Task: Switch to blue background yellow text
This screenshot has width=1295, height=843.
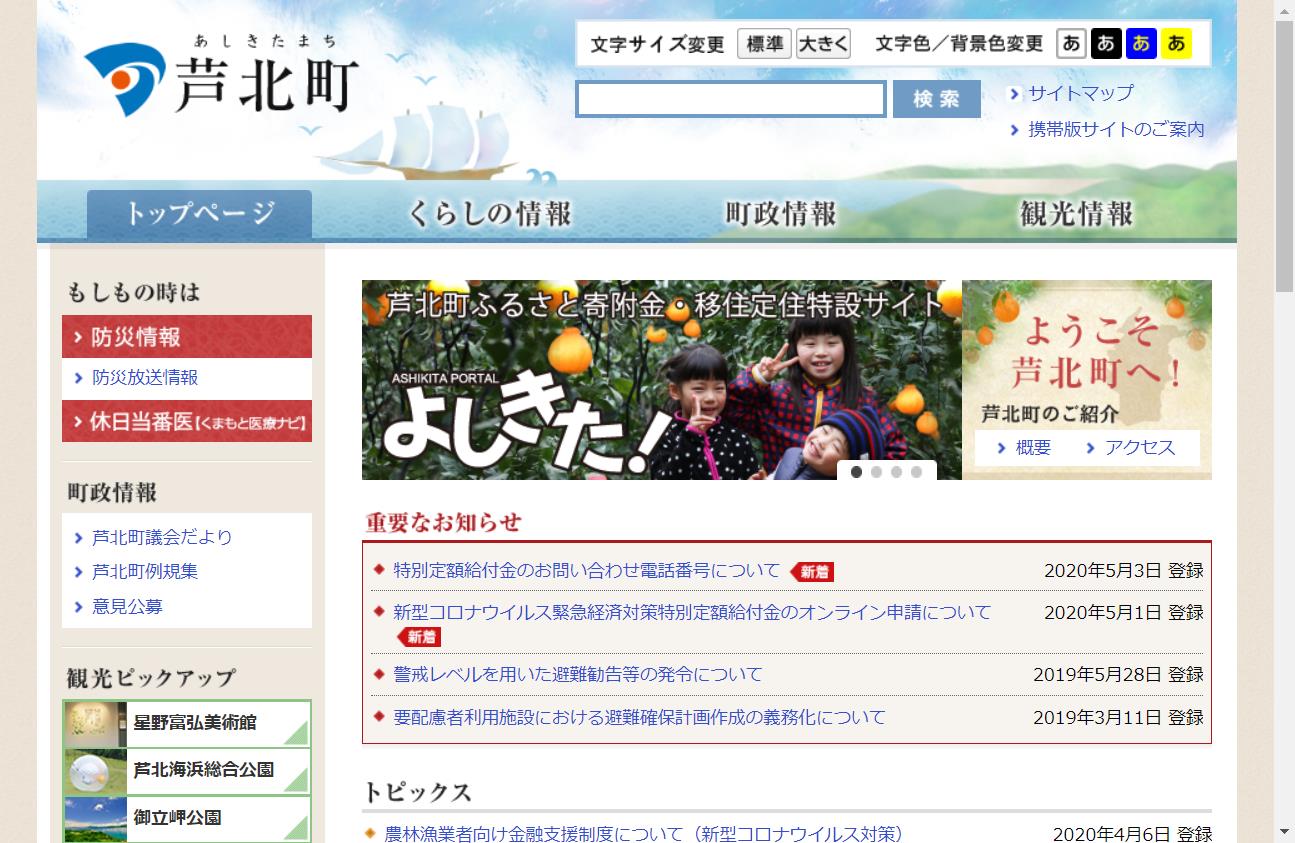Action: pos(1141,44)
